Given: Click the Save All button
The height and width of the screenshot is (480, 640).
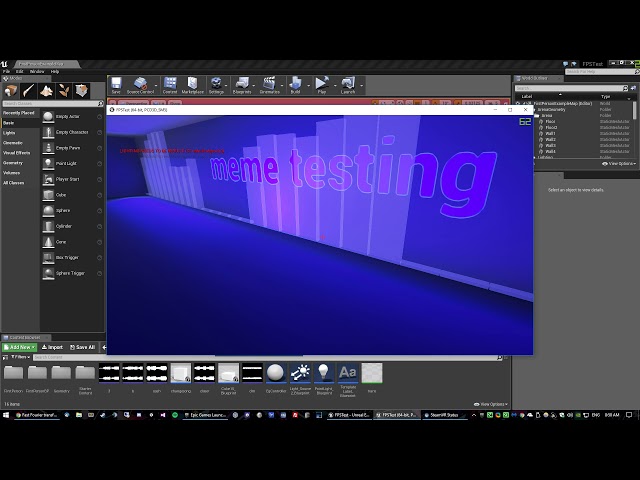Looking at the screenshot, I should pos(82,347).
